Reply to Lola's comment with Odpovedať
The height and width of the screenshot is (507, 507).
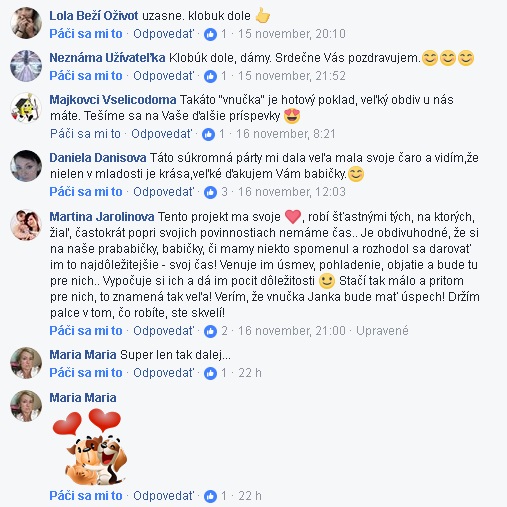(x=163, y=34)
